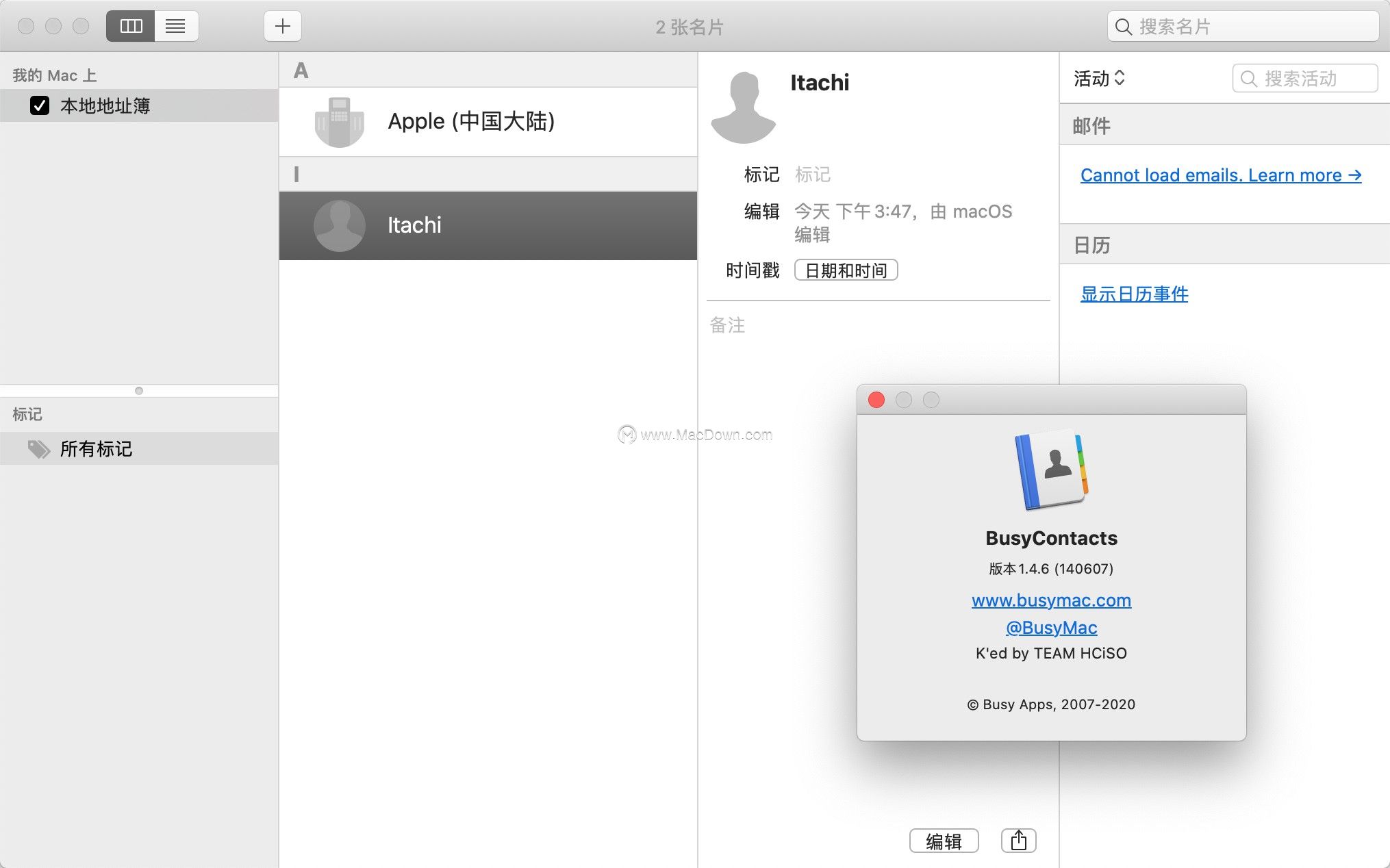Click the 标记 sidebar section header
The image size is (1390, 868).
[x=27, y=414]
